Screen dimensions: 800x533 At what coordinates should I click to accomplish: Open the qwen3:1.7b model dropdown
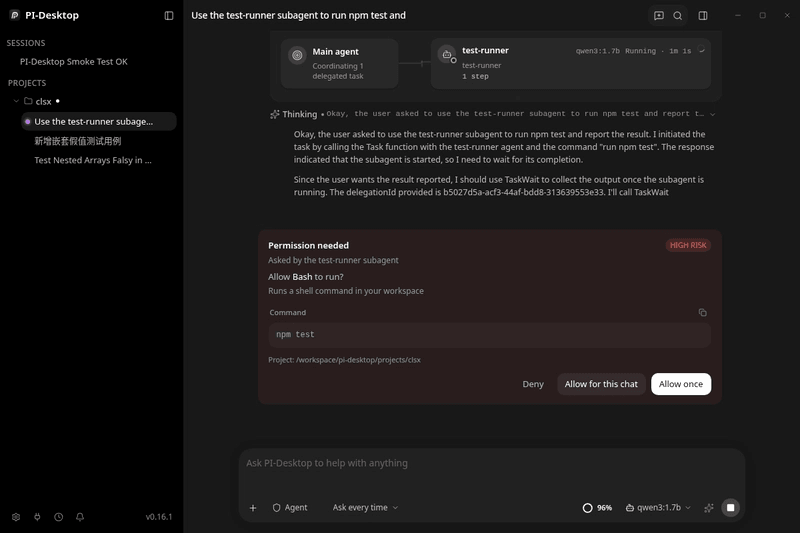[x=658, y=507]
